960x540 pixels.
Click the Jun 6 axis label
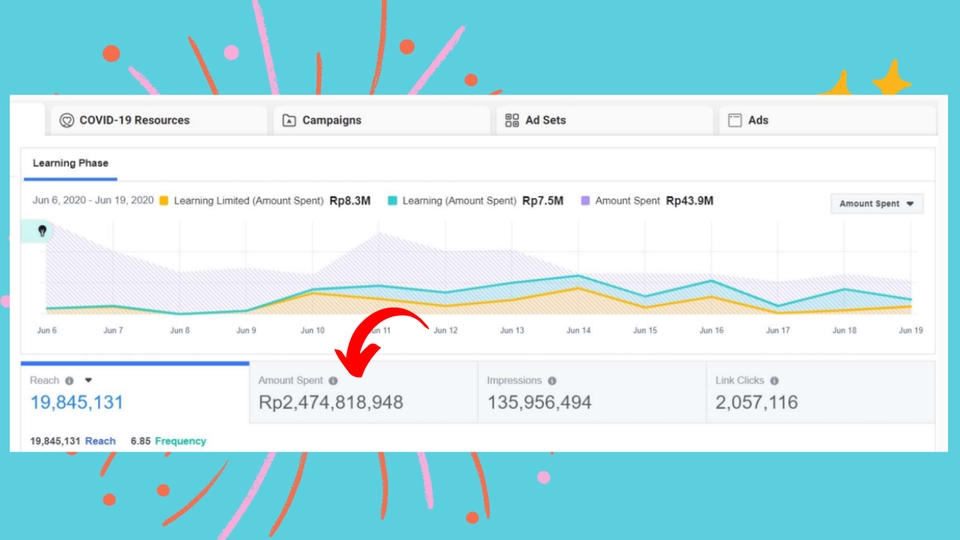click(x=47, y=331)
